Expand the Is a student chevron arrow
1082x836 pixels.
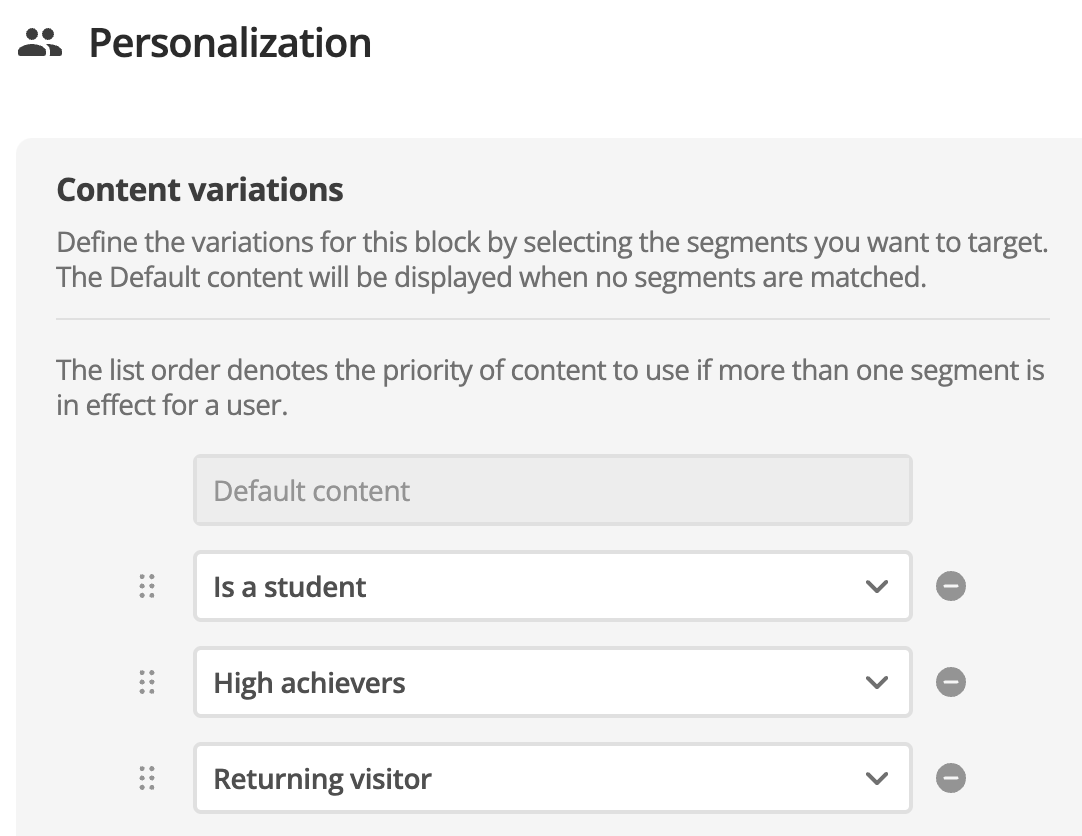[876, 587]
